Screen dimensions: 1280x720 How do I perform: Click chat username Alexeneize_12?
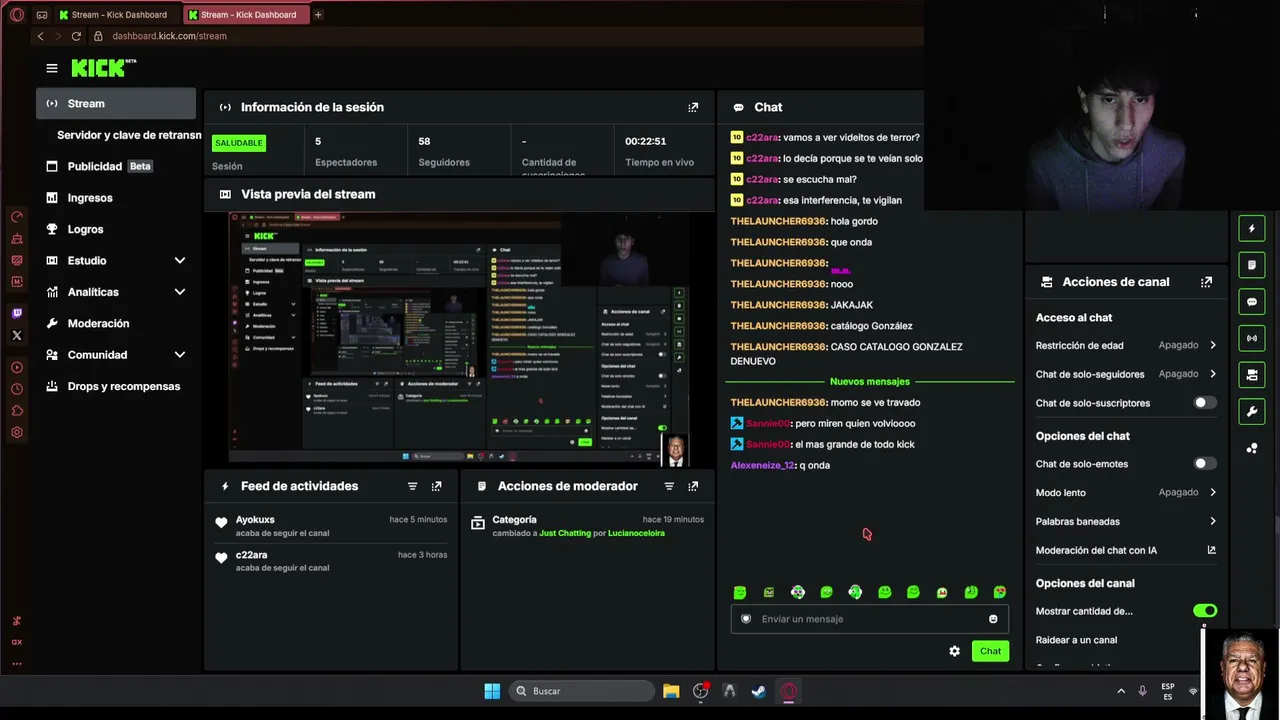pyautogui.click(x=762, y=465)
